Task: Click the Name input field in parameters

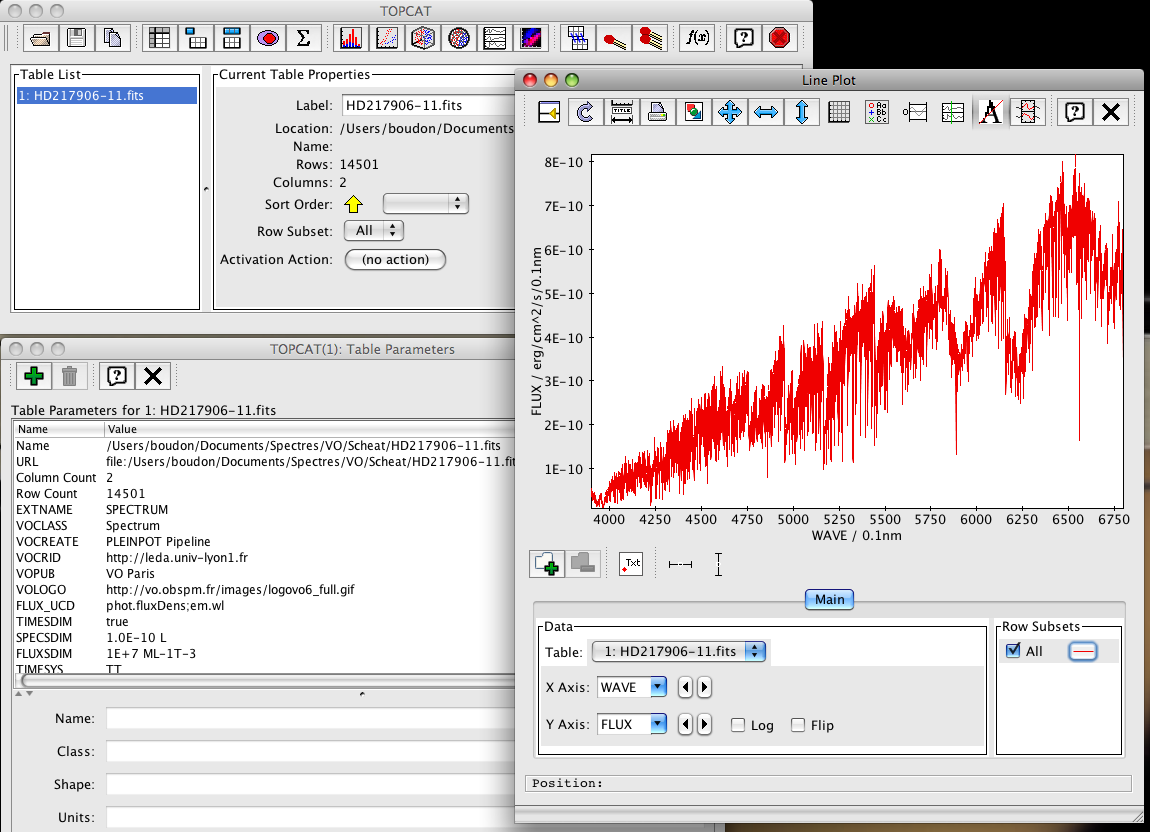Action: point(310,718)
